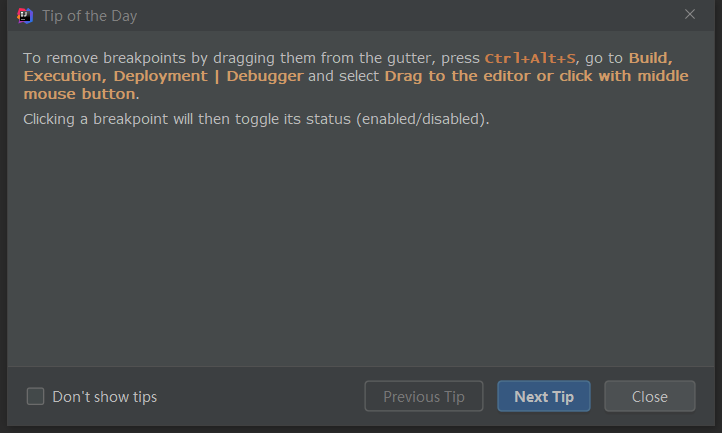Click empty title bar space beside title
Image resolution: width=722 pixels, height=433 pixels.
[400, 15]
